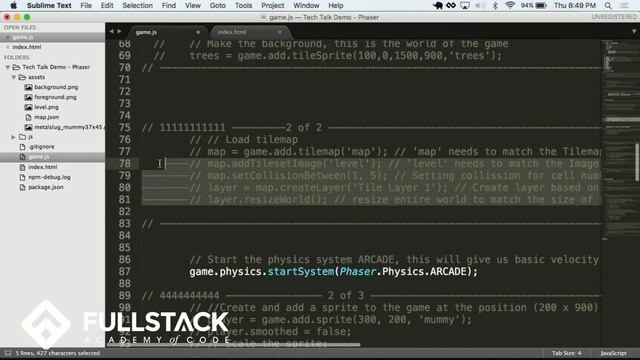Click the js folder icon
Image resolution: width=640 pixels, height=360 pixels.
(x=22, y=137)
